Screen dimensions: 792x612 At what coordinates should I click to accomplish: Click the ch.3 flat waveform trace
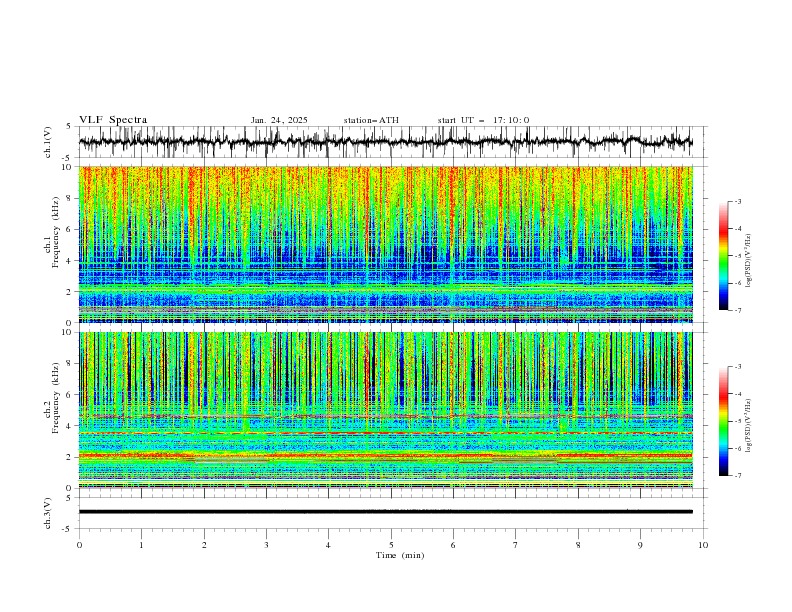[385, 512]
